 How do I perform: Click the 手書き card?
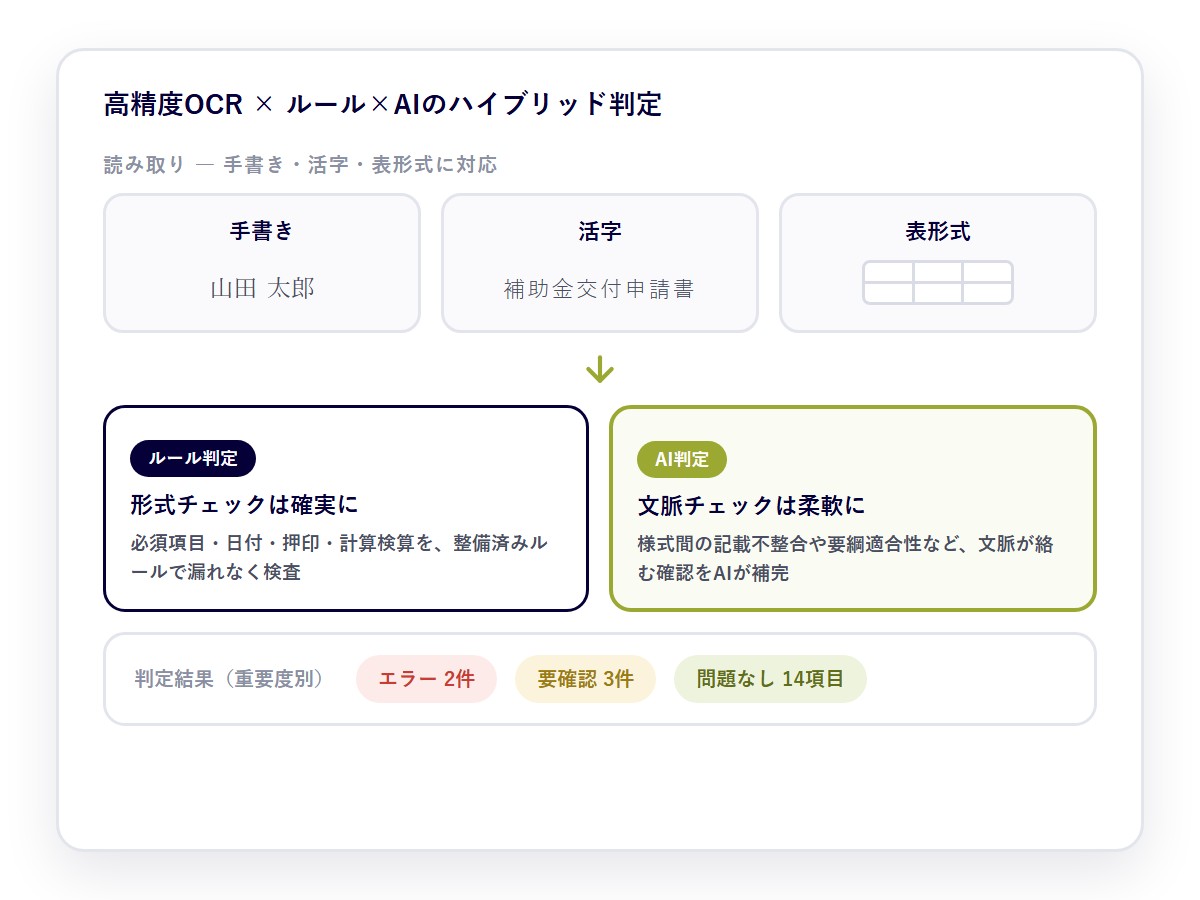262,263
